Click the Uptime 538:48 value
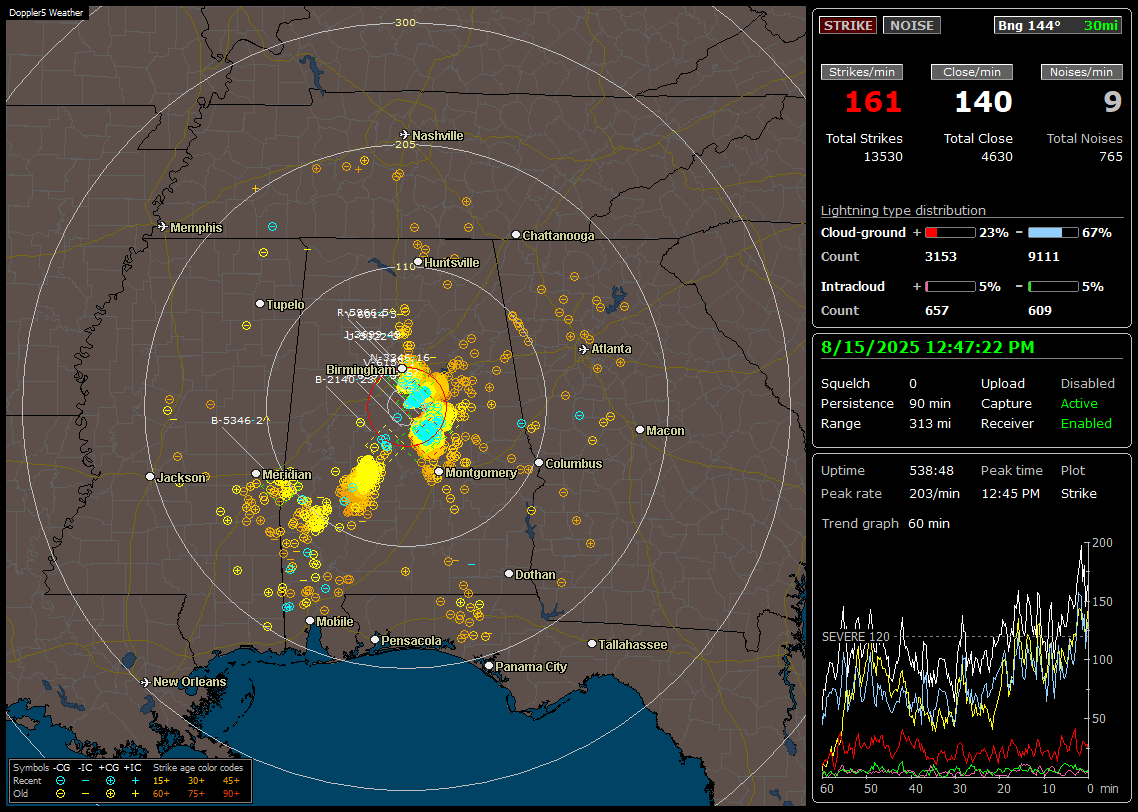 click(x=932, y=471)
